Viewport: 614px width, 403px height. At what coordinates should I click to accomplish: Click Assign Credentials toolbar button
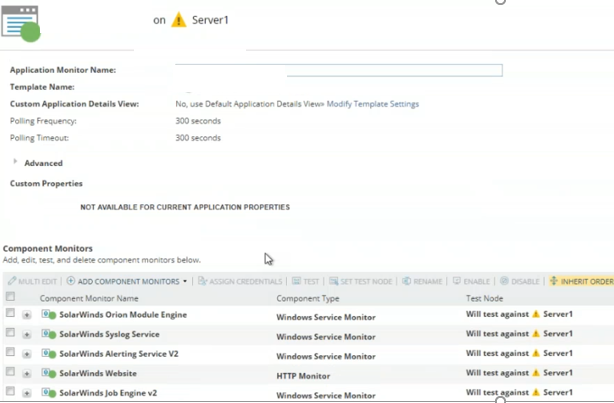coord(240,281)
